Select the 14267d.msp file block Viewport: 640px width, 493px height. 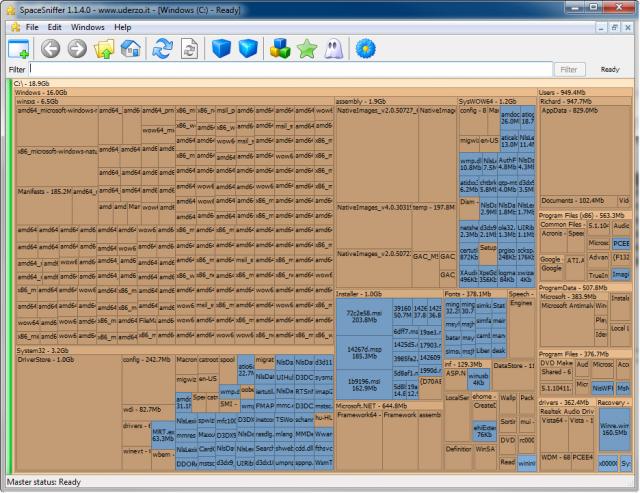click(x=364, y=353)
